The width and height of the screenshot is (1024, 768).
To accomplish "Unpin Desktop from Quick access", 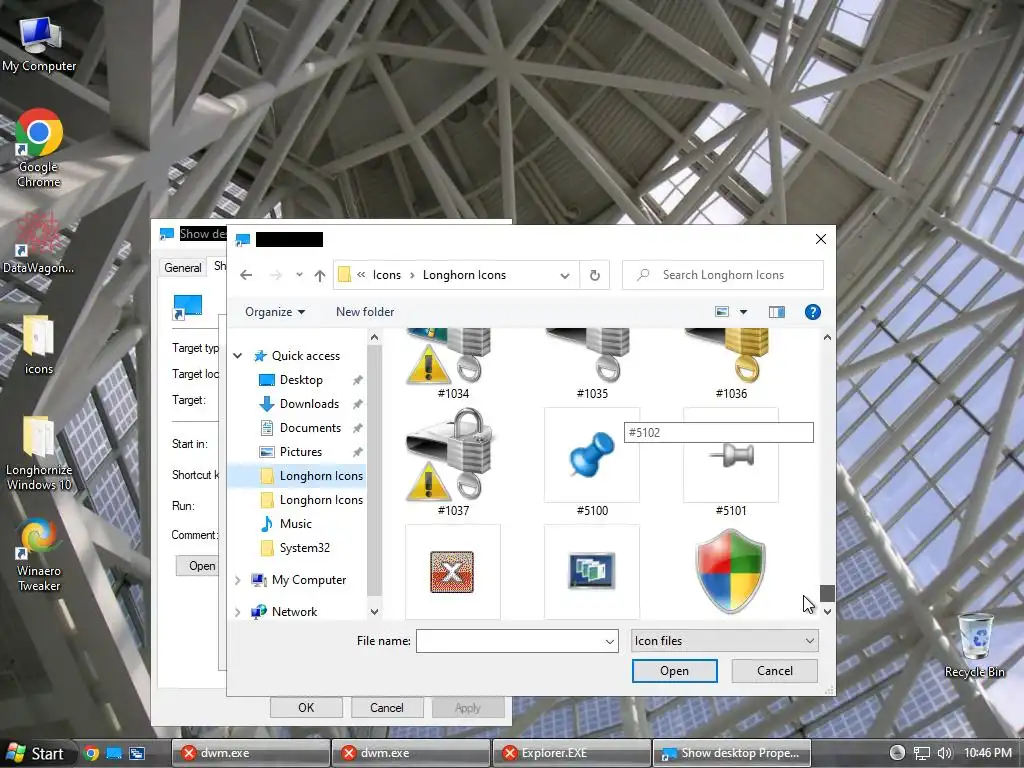I will (x=357, y=380).
